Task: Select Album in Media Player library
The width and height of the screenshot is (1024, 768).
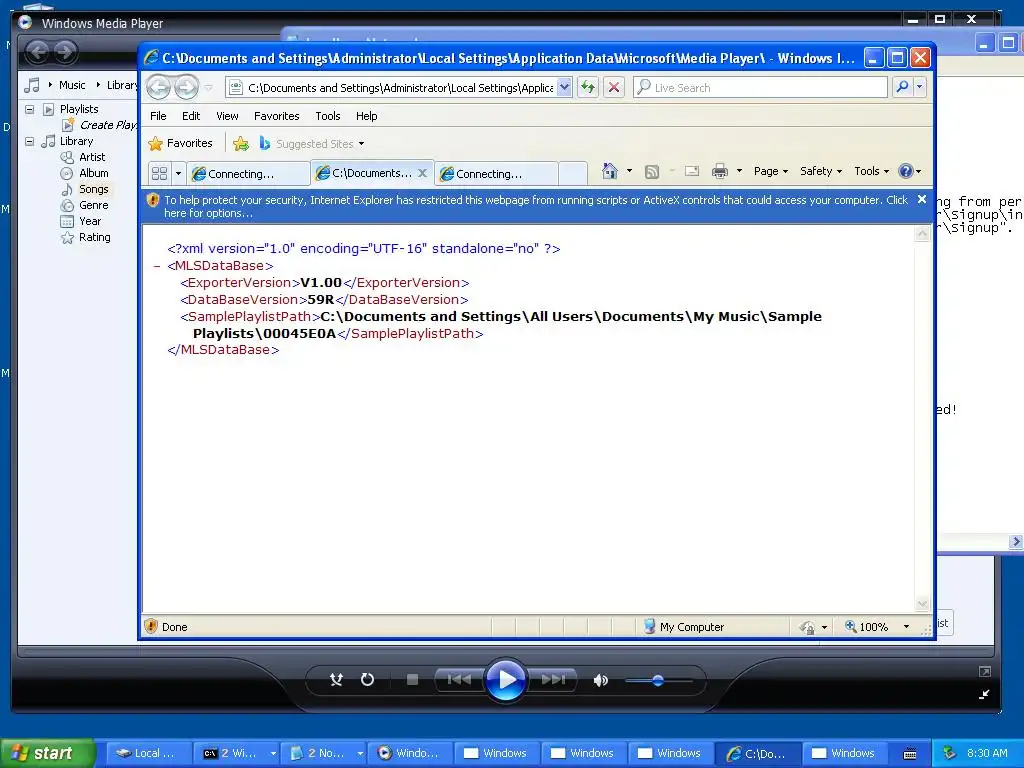Action: (93, 173)
